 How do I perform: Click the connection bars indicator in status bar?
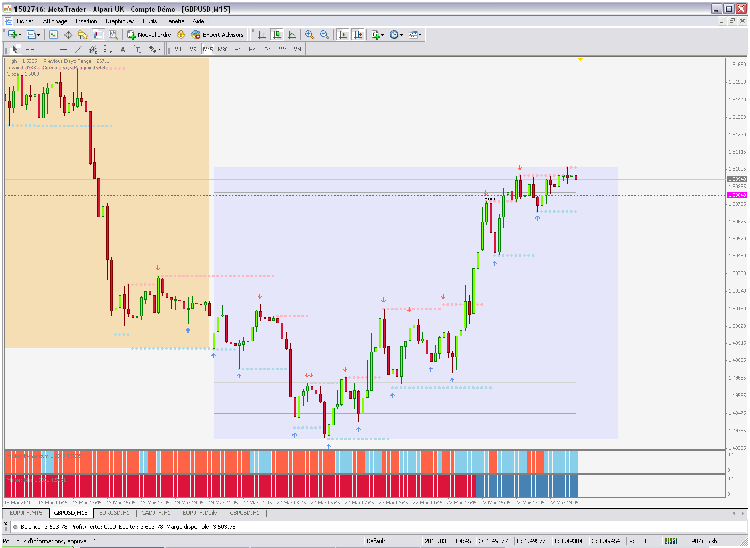pos(671,541)
